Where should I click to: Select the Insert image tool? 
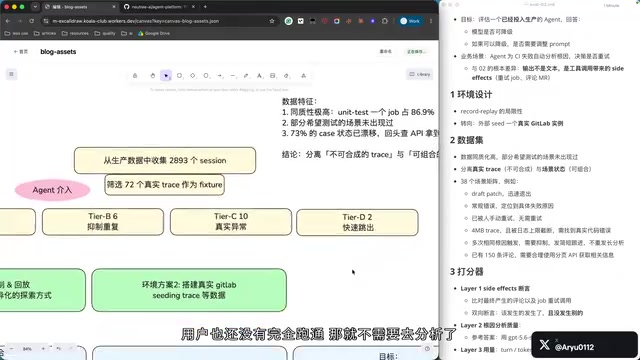click(x=273, y=76)
